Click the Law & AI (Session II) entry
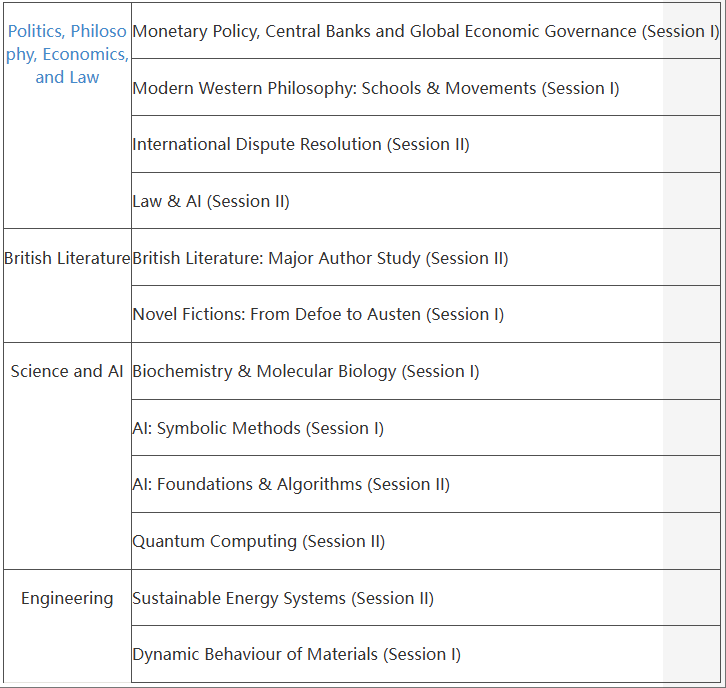 click(210, 201)
